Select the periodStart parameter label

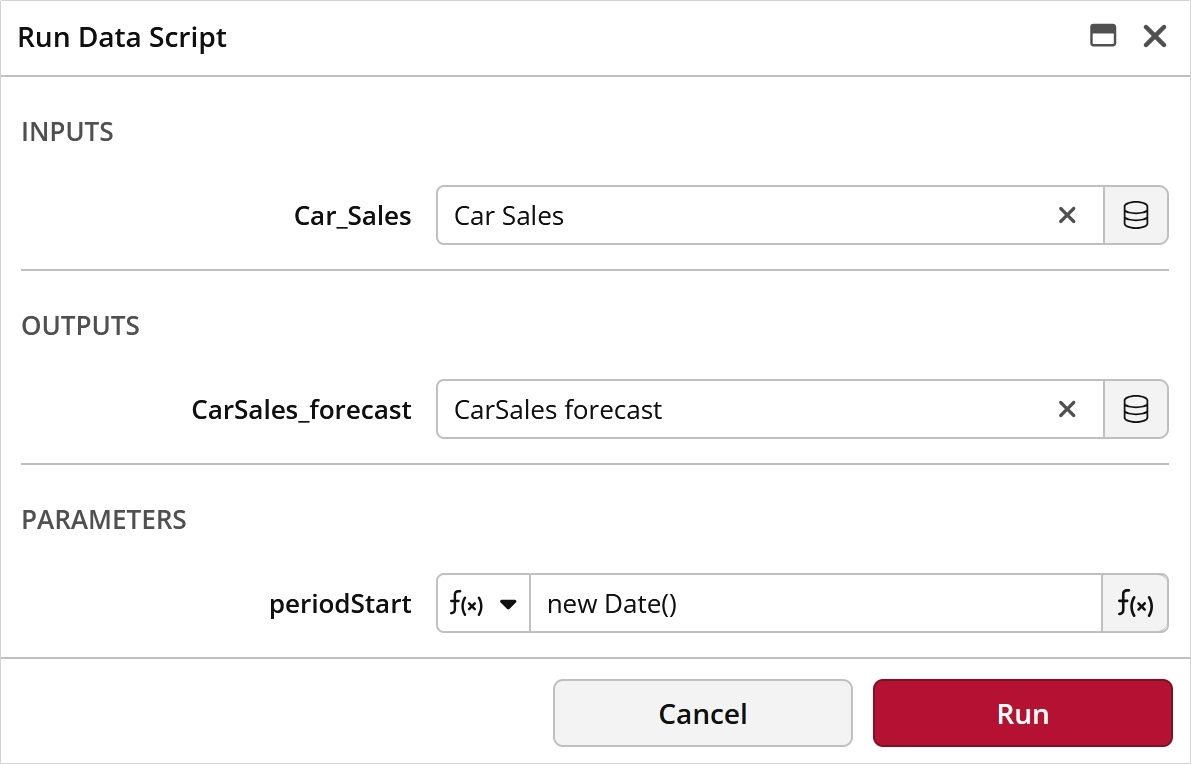(340, 605)
